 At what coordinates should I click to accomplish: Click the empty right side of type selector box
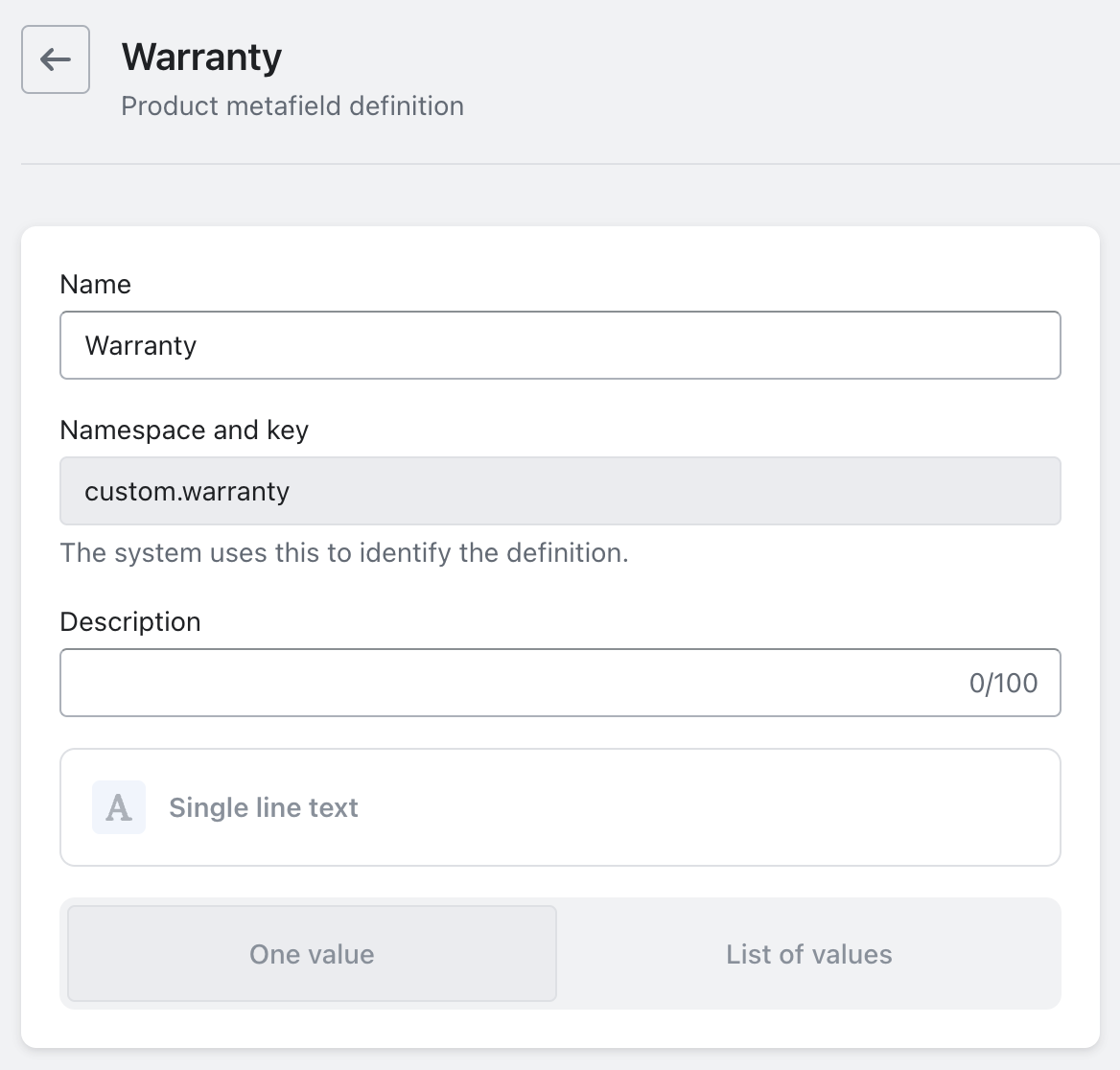pos(815,807)
